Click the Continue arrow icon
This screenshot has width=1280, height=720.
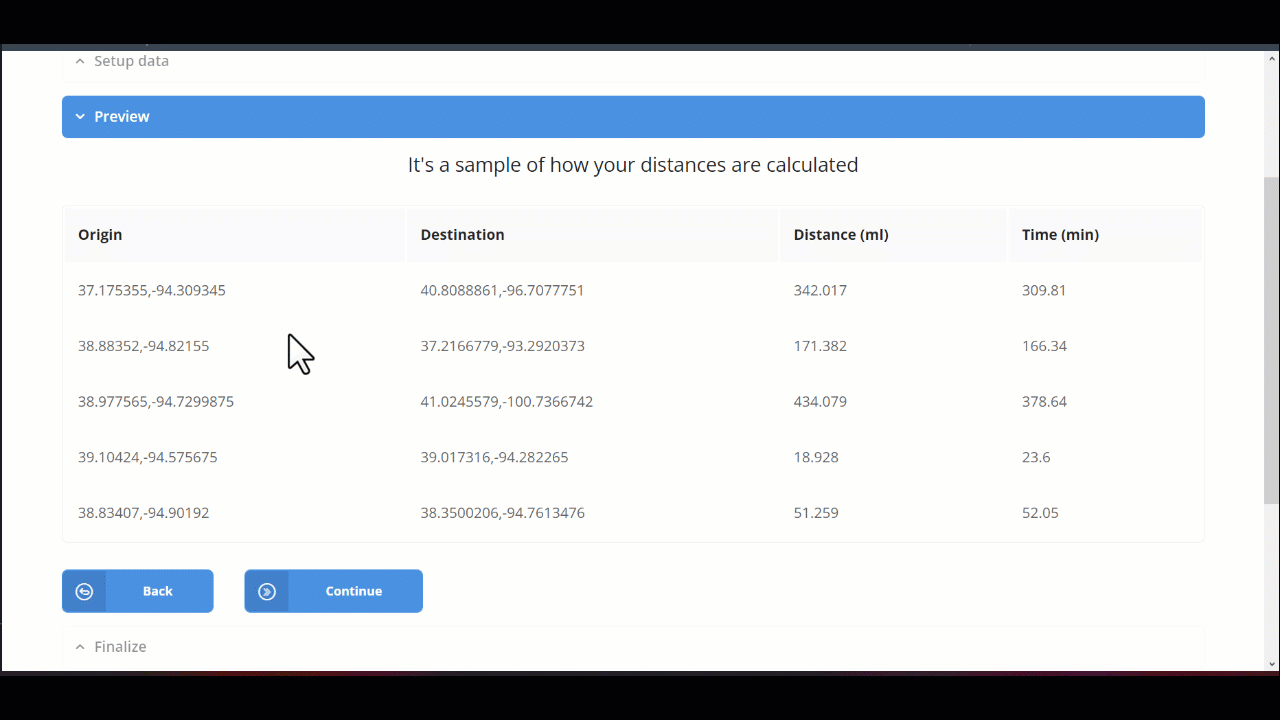tap(266, 591)
